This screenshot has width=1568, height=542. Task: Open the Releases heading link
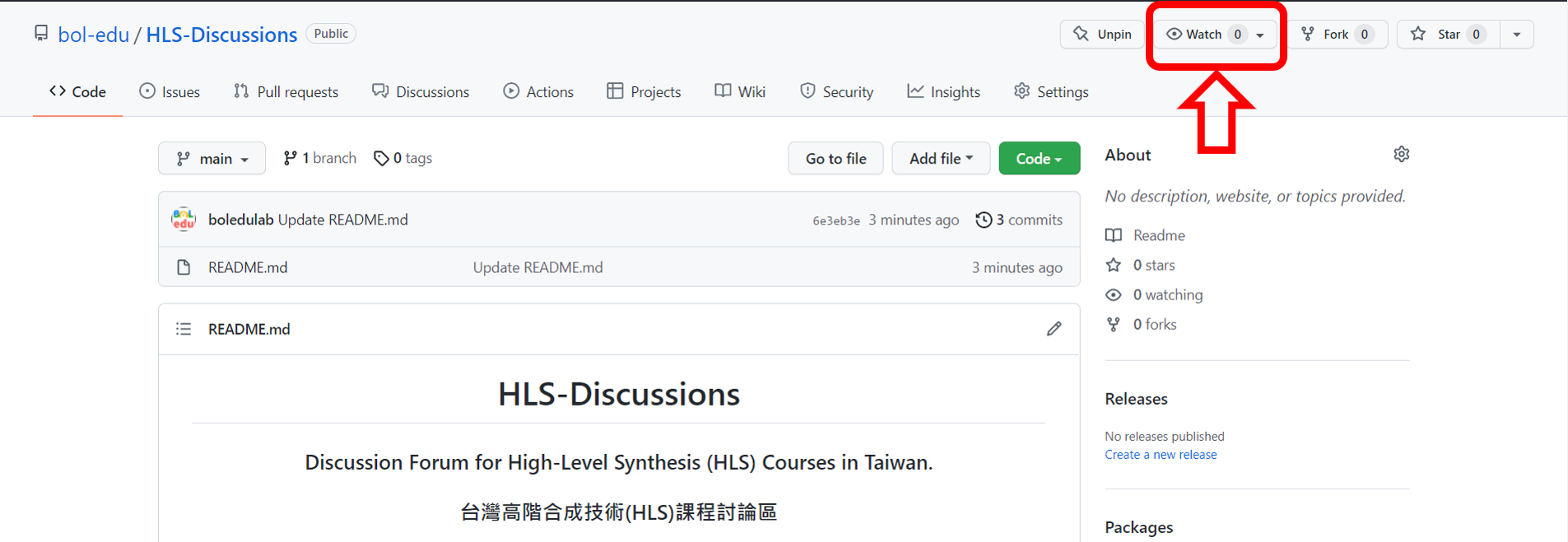[x=1136, y=399]
